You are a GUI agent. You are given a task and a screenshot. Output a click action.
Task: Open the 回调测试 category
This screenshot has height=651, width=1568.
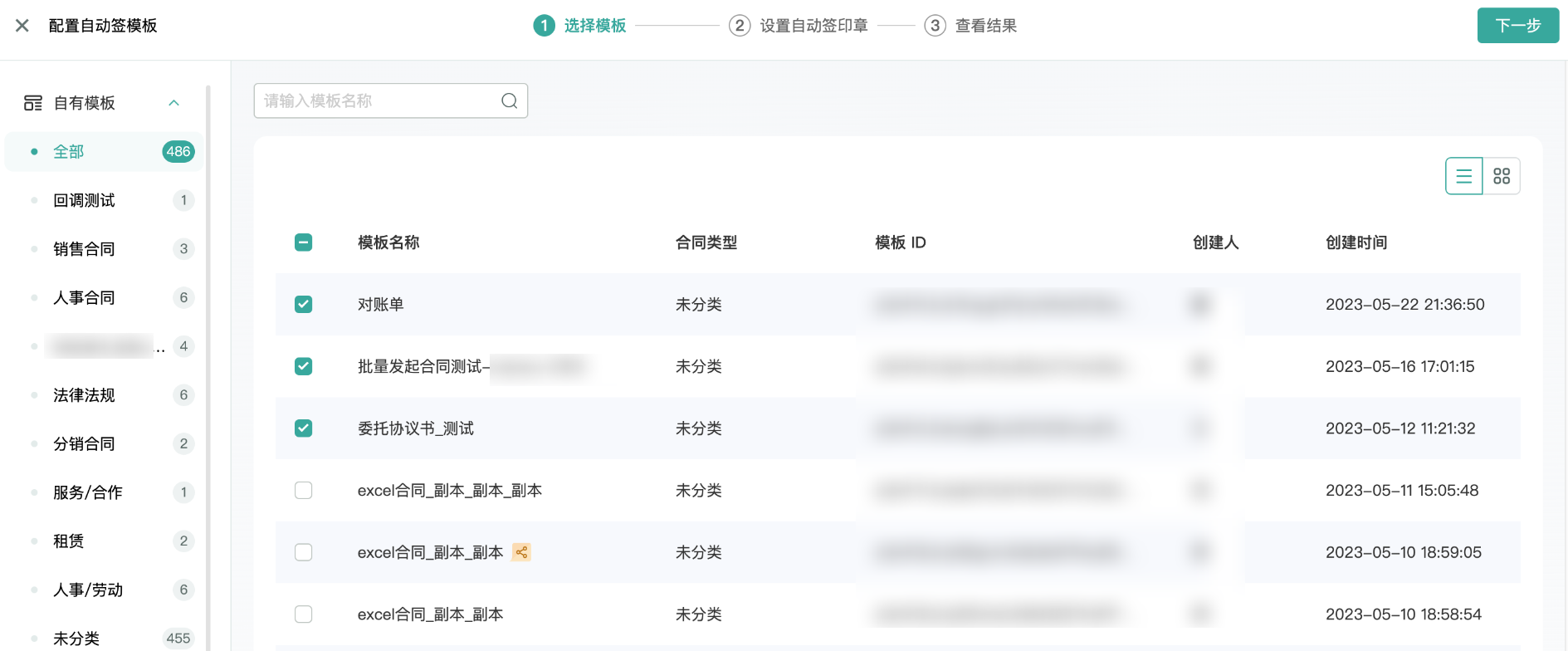105,200
